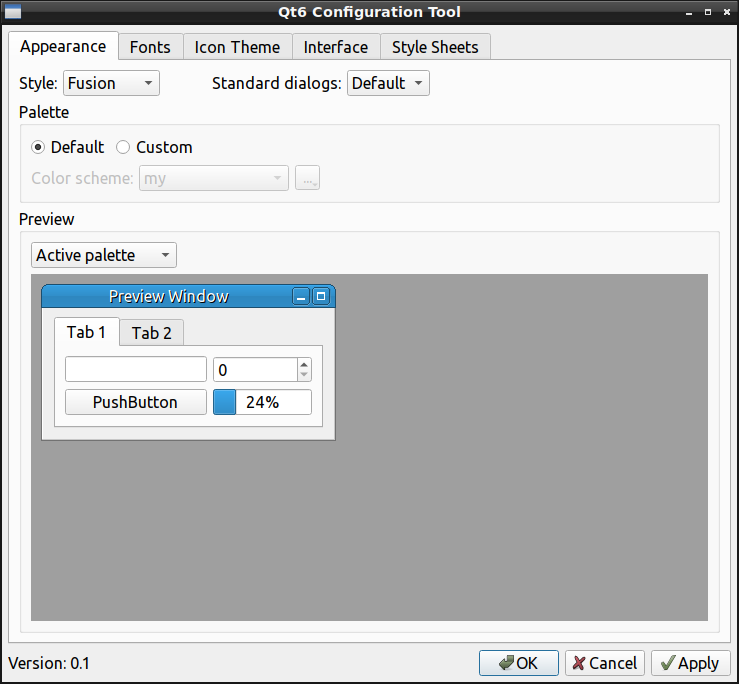Click the Preview section label
Viewport: 739px width, 684px height.
tap(47, 219)
